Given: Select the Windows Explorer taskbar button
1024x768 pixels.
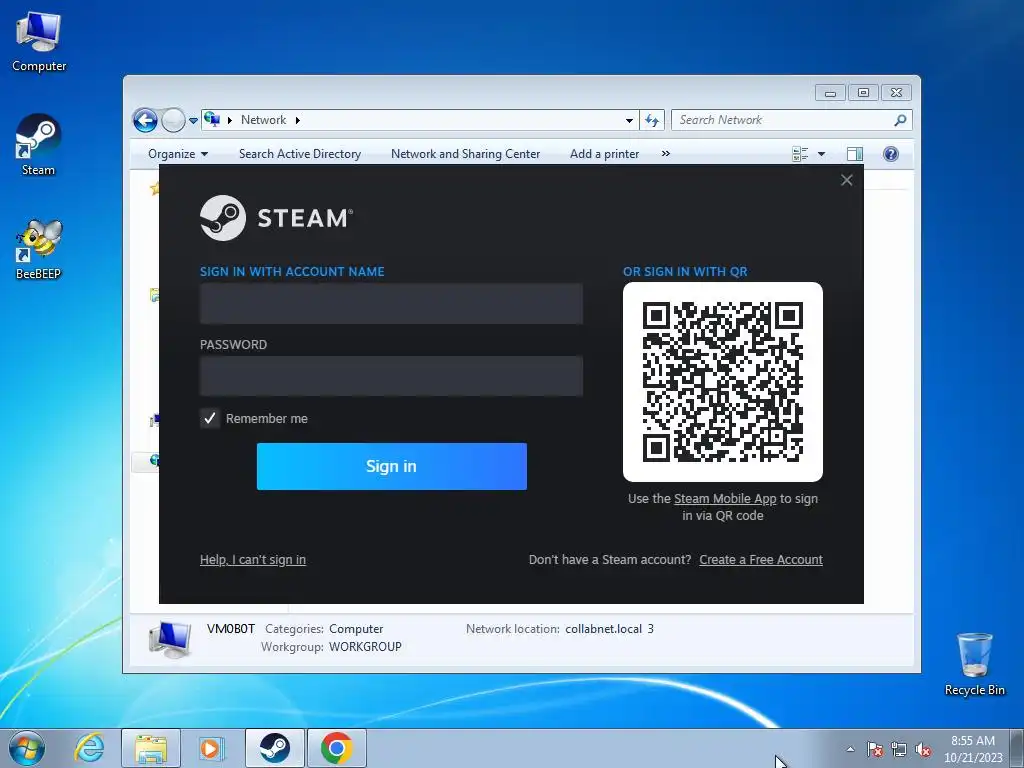Looking at the screenshot, I should click(x=151, y=748).
